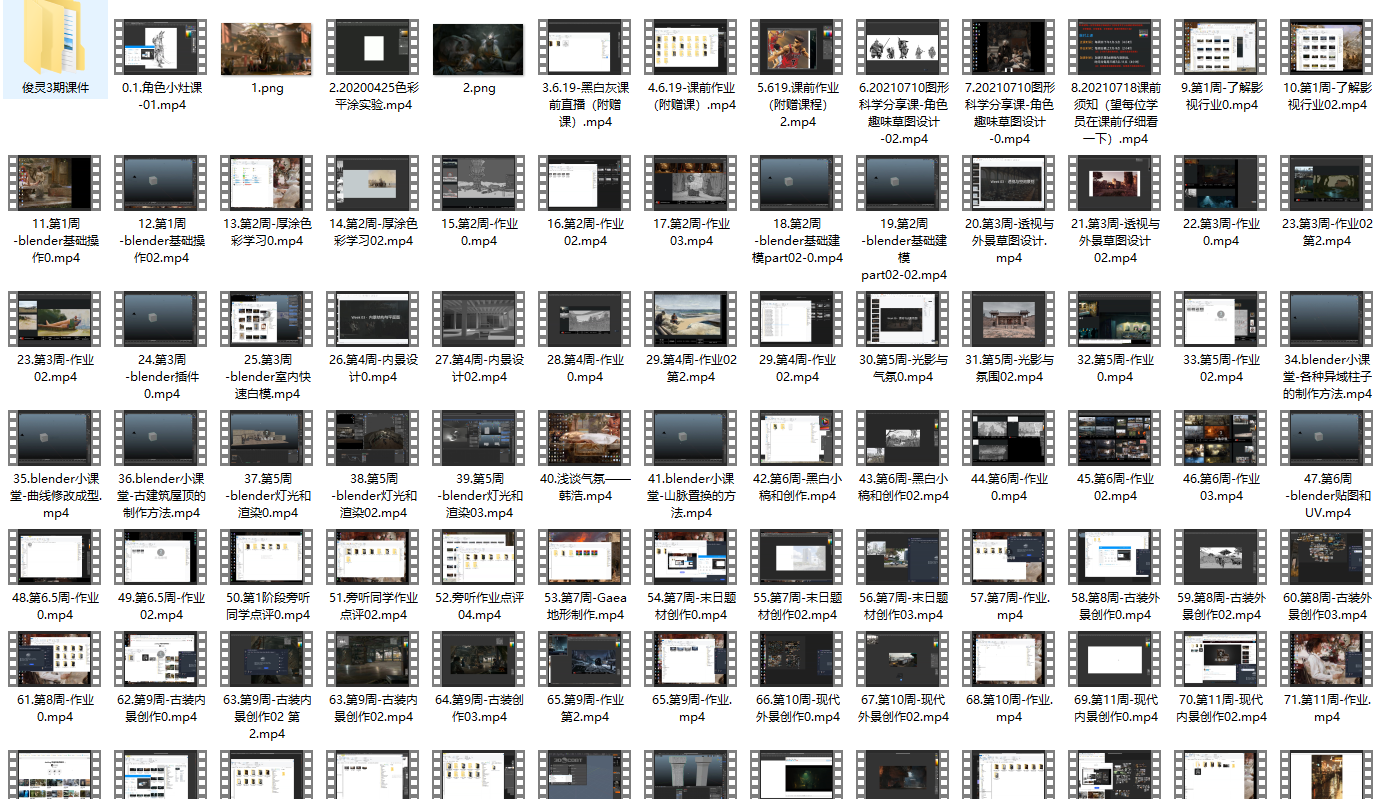Click the 31.第5周-光影与氛围02.mp4 thumbnail
1373x805 pixels.
[1008, 320]
